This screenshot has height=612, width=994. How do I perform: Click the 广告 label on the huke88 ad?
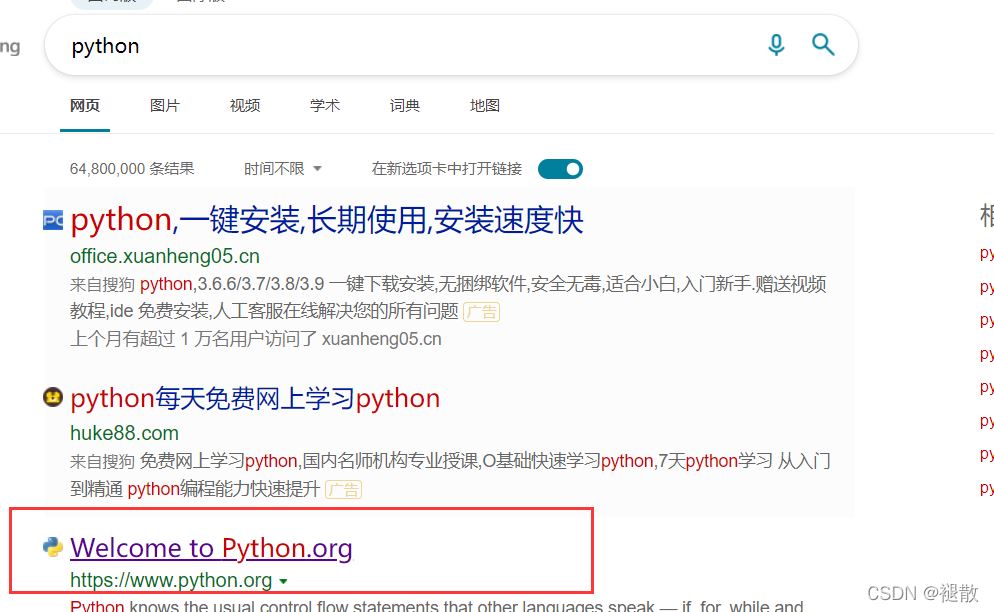(x=344, y=489)
